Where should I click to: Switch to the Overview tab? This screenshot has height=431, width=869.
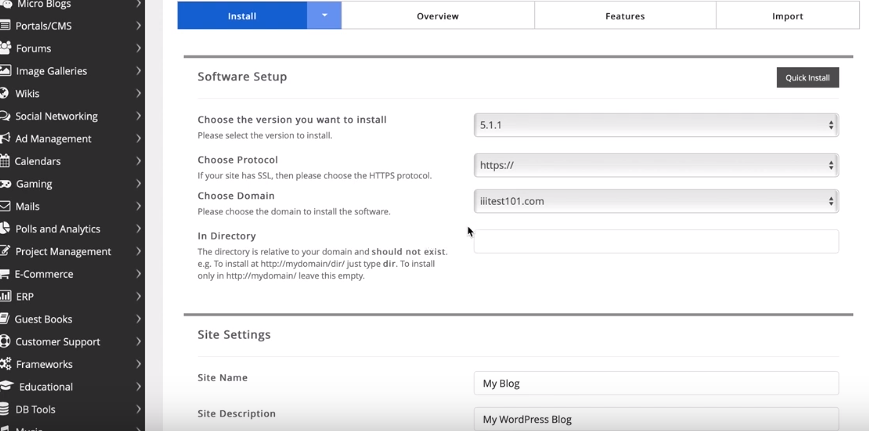437,16
